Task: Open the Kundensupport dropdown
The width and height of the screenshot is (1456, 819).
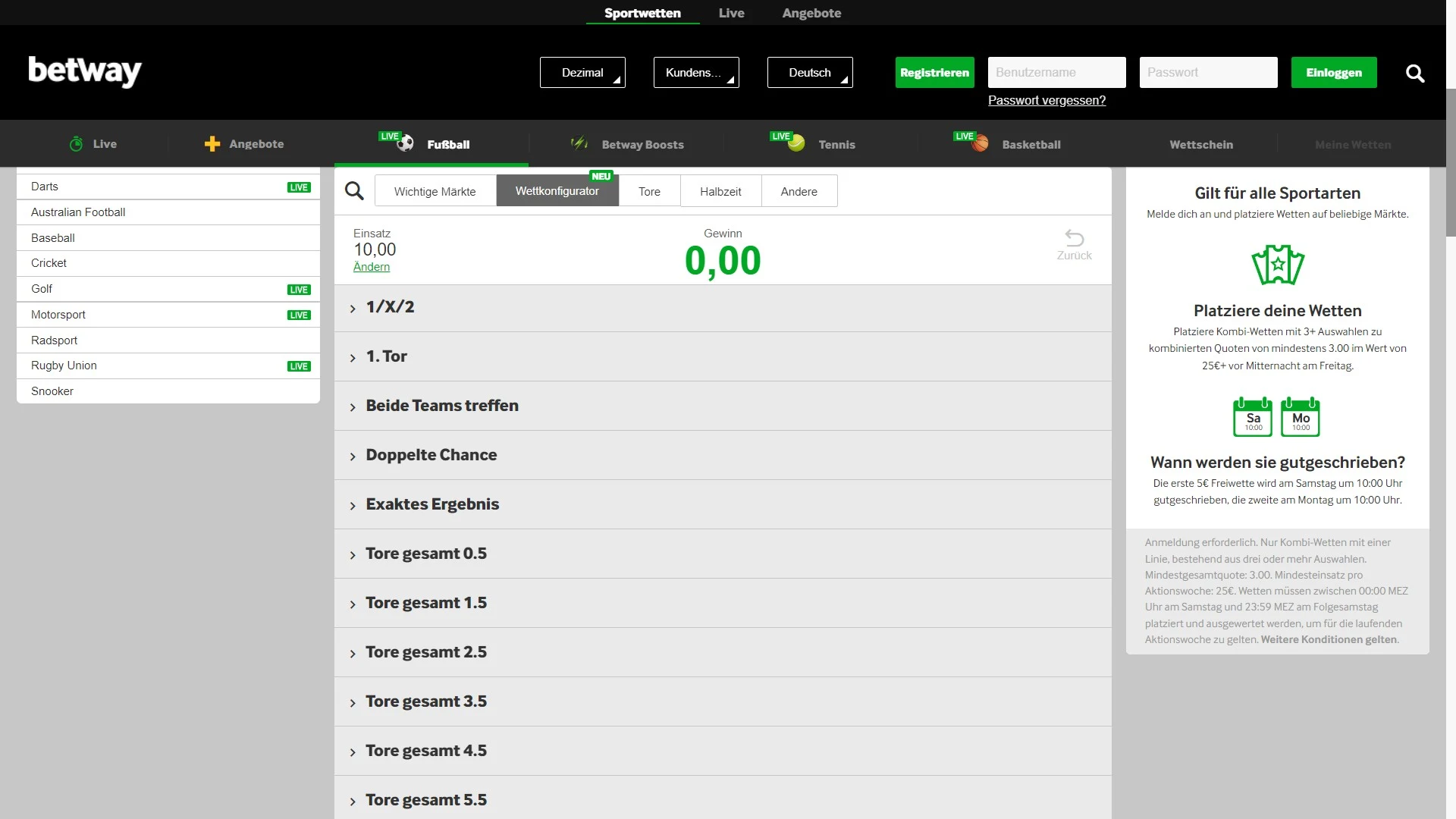Action: [697, 72]
